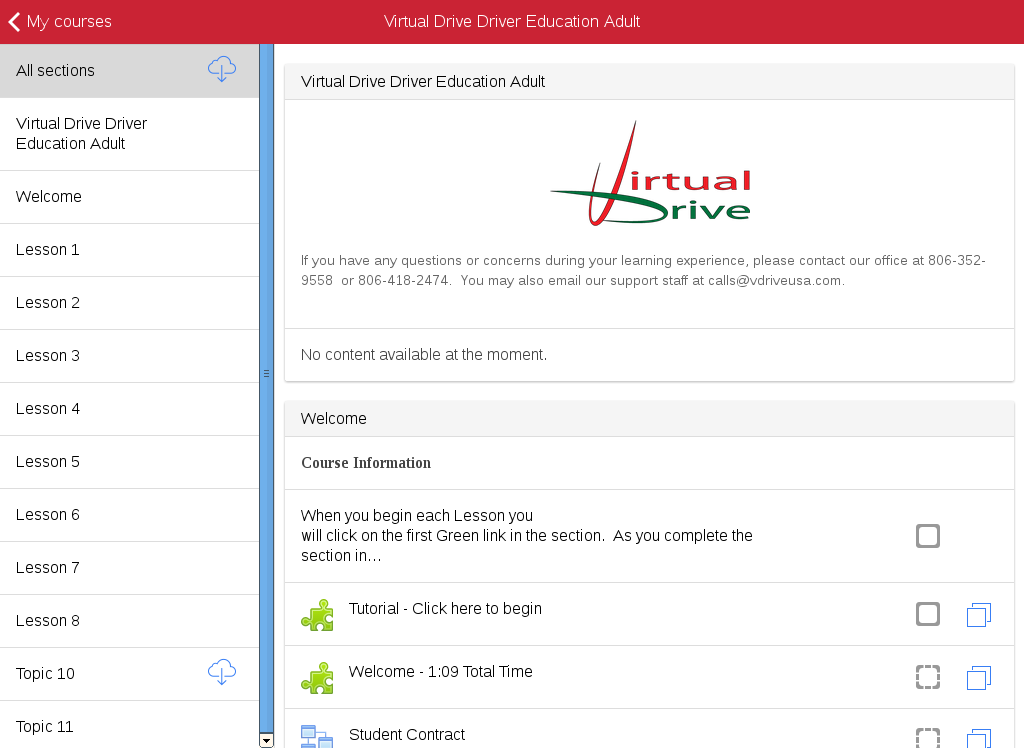The width and height of the screenshot is (1024, 748).
Task: Click the sidebar splitter handle grip
Action: 266,374
